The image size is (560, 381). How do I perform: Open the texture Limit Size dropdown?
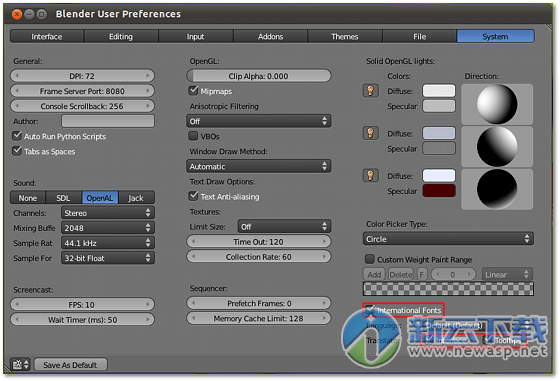pyautogui.click(x=284, y=226)
